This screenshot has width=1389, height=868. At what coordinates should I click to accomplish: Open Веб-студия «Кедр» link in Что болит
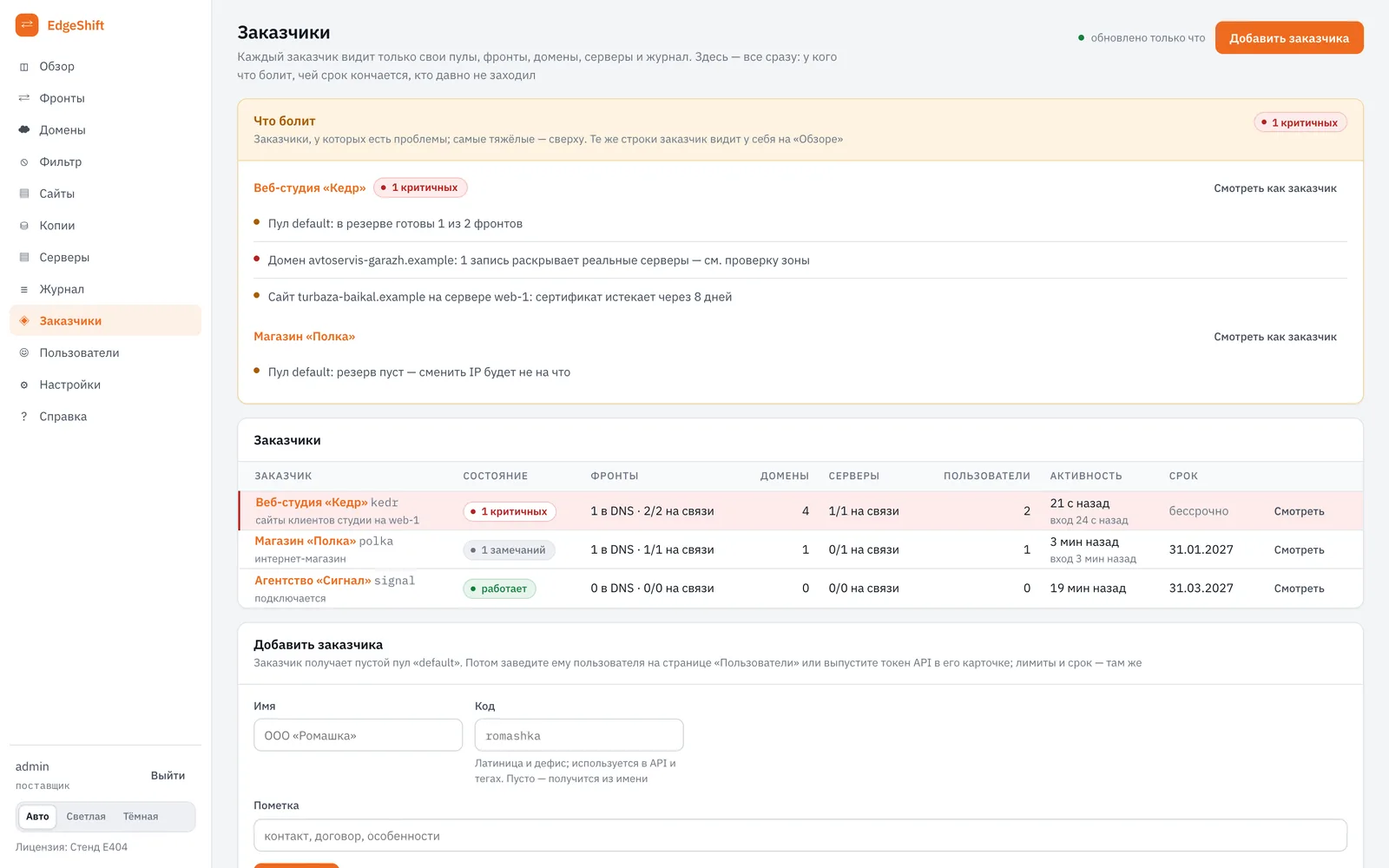tap(310, 187)
